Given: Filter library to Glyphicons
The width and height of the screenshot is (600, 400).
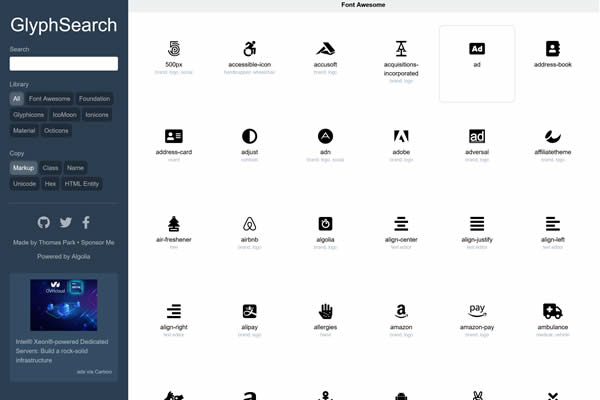Looking at the screenshot, I should coord(28,115).
